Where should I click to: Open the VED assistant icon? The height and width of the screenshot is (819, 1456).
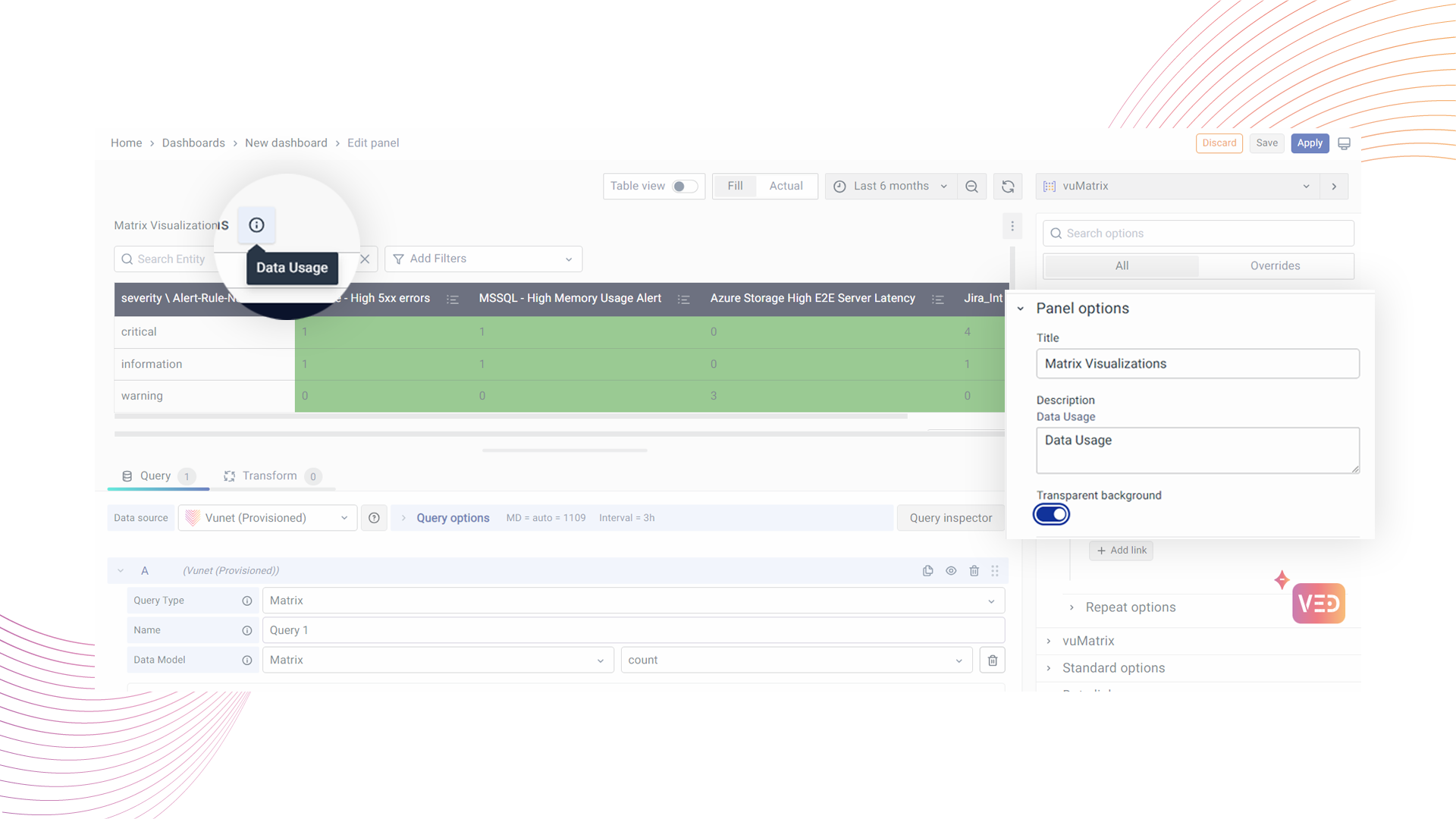tap(1318, 604)
